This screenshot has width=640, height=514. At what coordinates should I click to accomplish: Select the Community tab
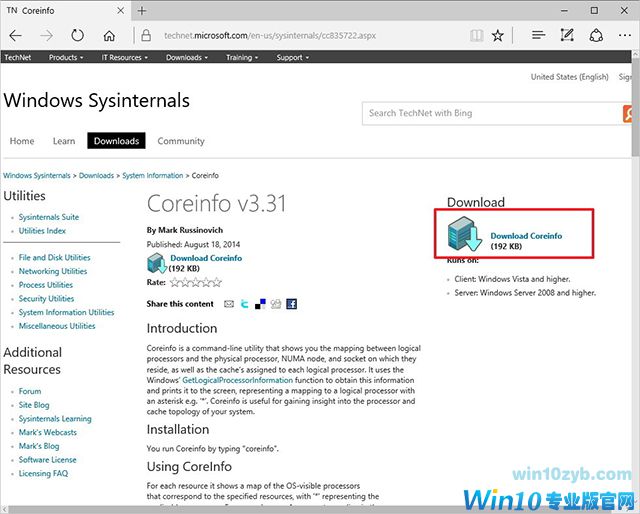pyautogui.click(x=180, y=141)
